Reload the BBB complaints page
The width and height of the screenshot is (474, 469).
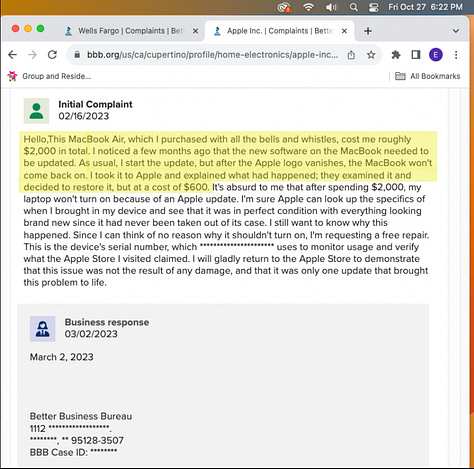[x=52, y=55]
